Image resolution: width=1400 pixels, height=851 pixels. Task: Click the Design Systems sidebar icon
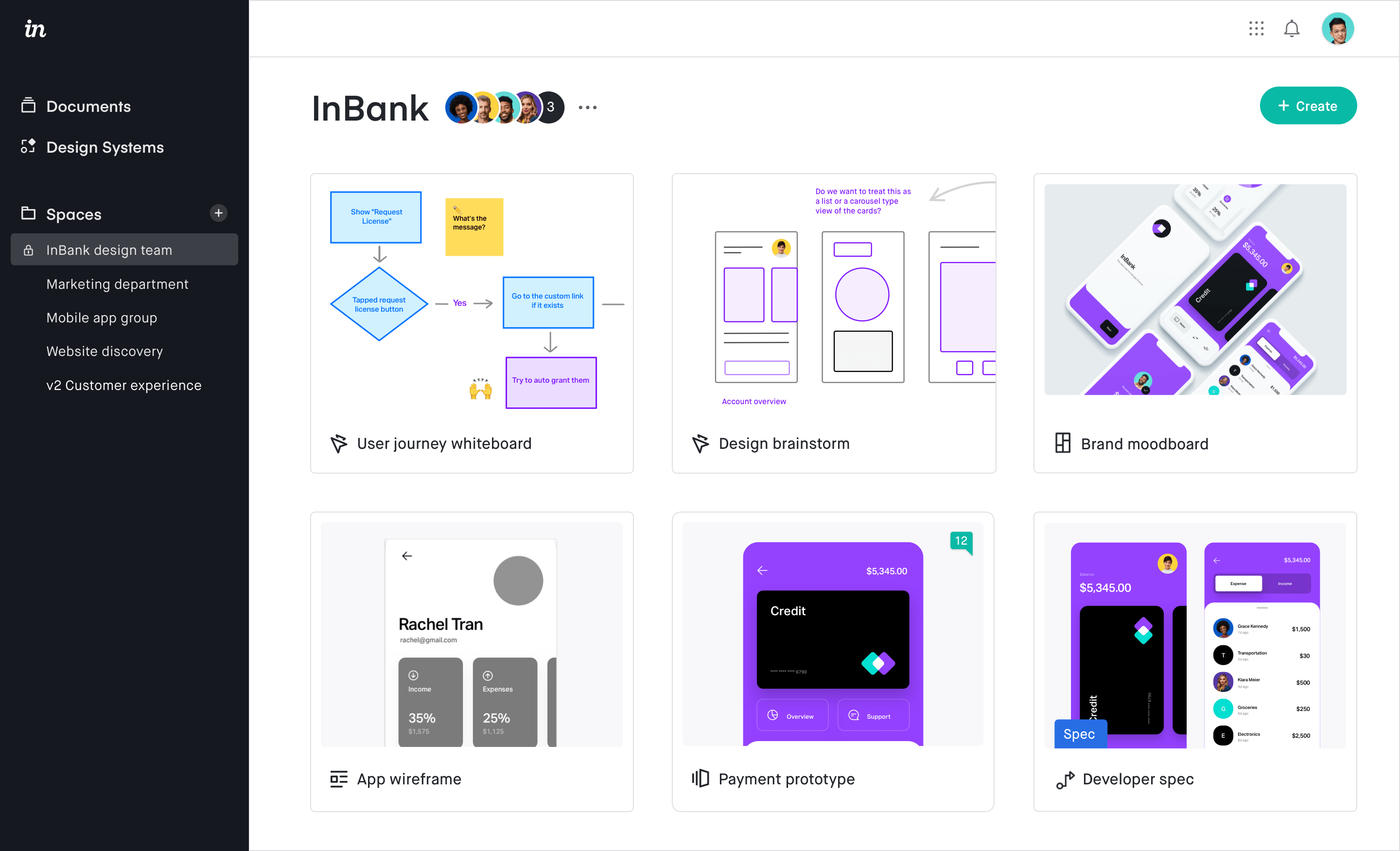27,146
